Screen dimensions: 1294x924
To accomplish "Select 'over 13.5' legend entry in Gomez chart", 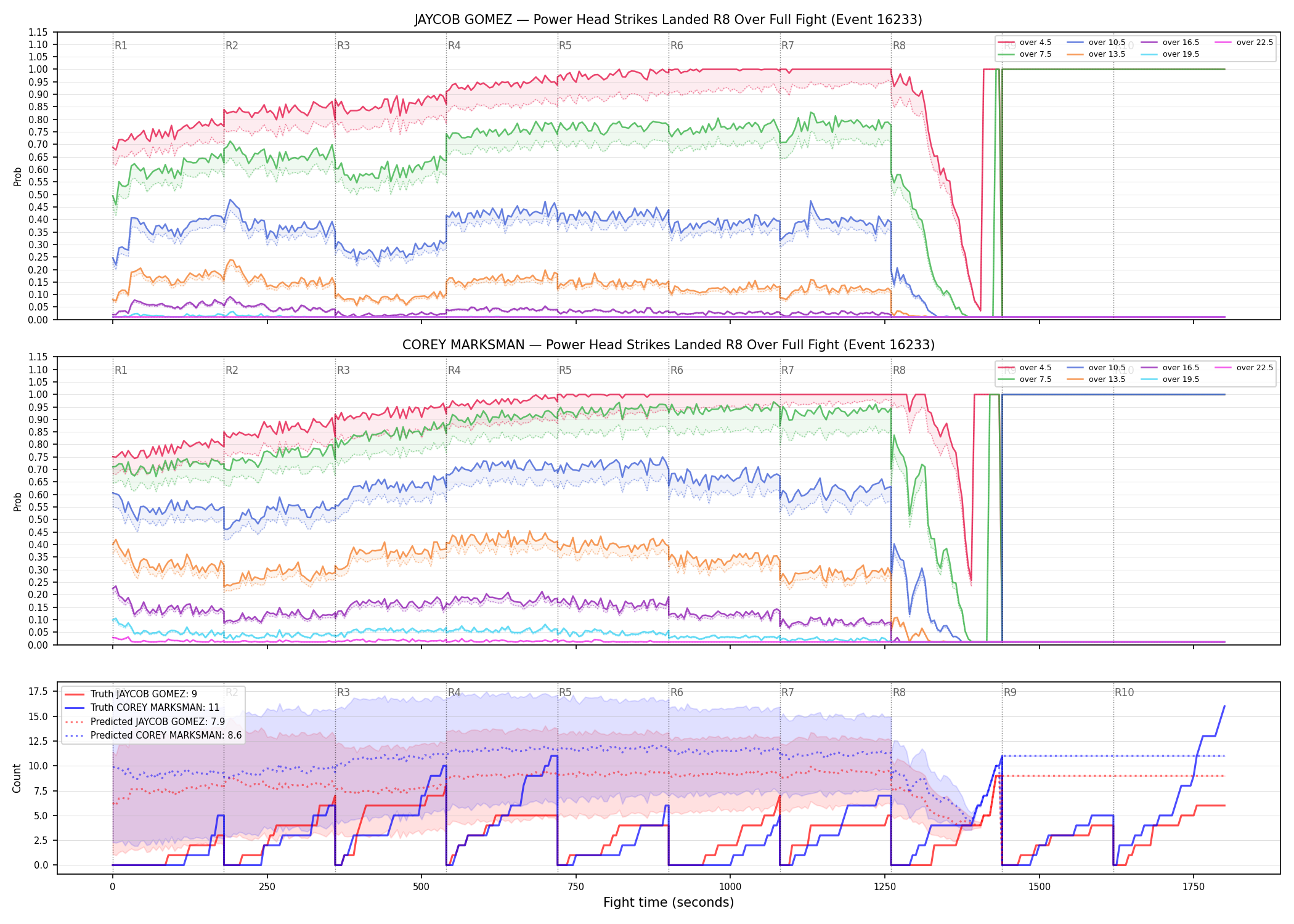I will tap(1096, 54).
